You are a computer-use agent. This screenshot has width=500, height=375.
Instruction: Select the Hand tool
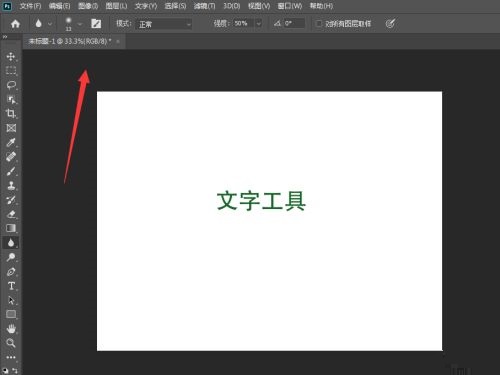pos(11,329)
